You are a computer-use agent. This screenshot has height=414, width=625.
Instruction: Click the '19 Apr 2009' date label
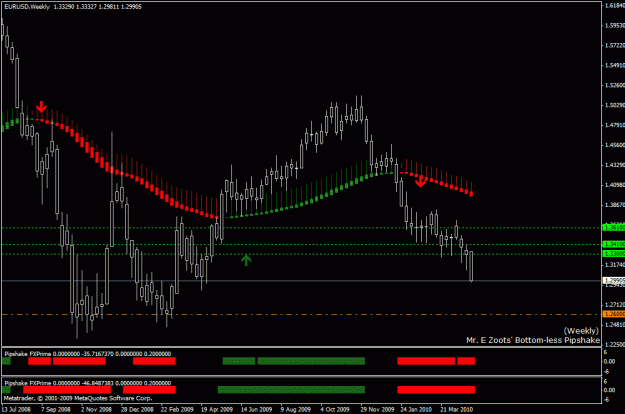click(x=217, y=409)
